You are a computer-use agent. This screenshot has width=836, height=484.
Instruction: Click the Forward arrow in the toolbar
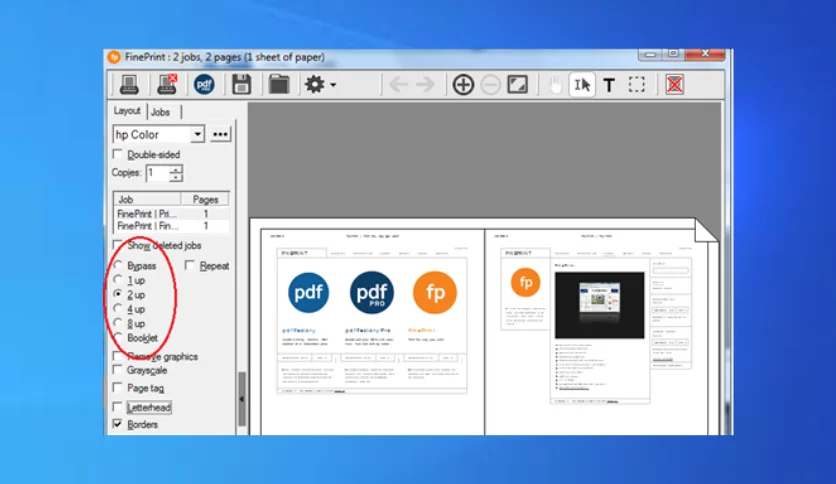pos(425,84)
